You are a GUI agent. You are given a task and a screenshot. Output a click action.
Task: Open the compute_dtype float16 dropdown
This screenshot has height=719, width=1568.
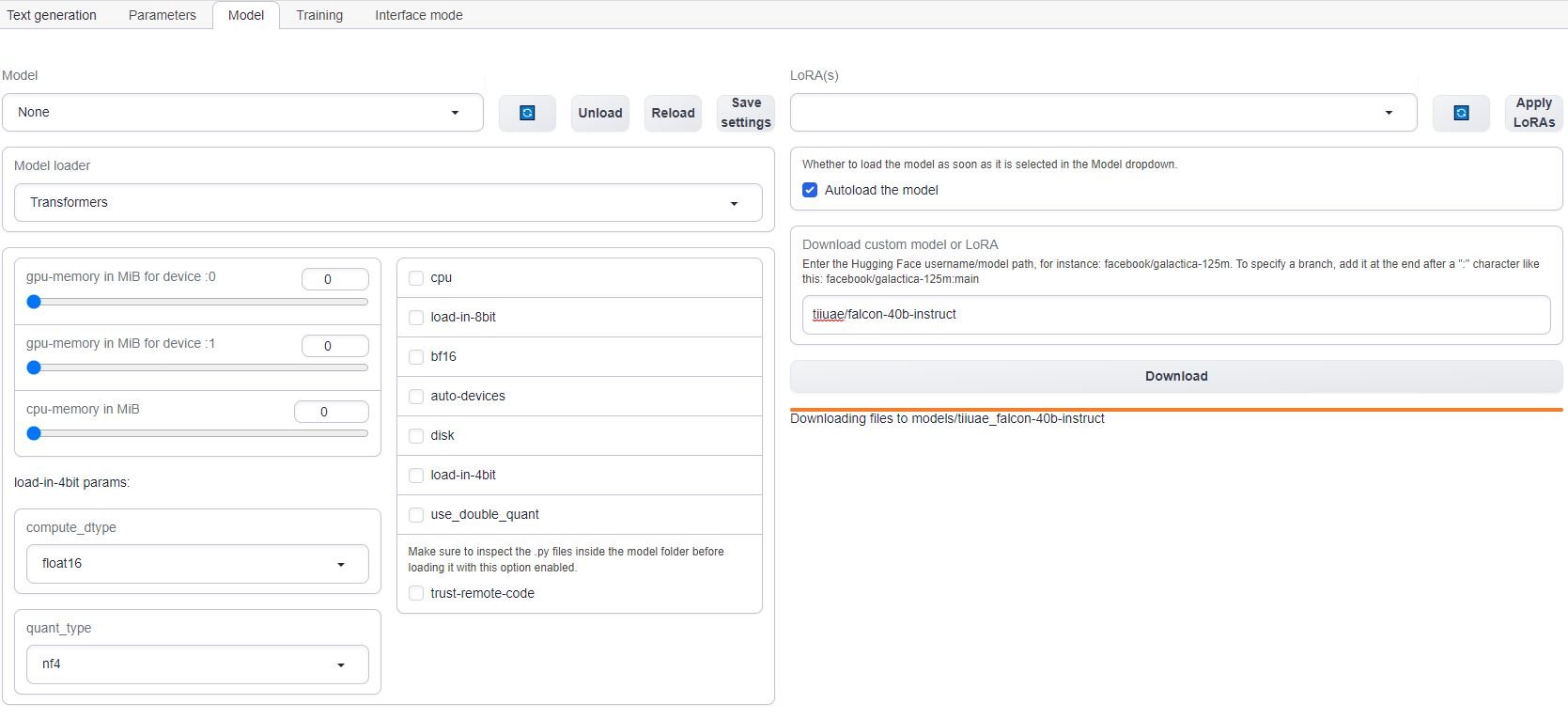point(197,564)
